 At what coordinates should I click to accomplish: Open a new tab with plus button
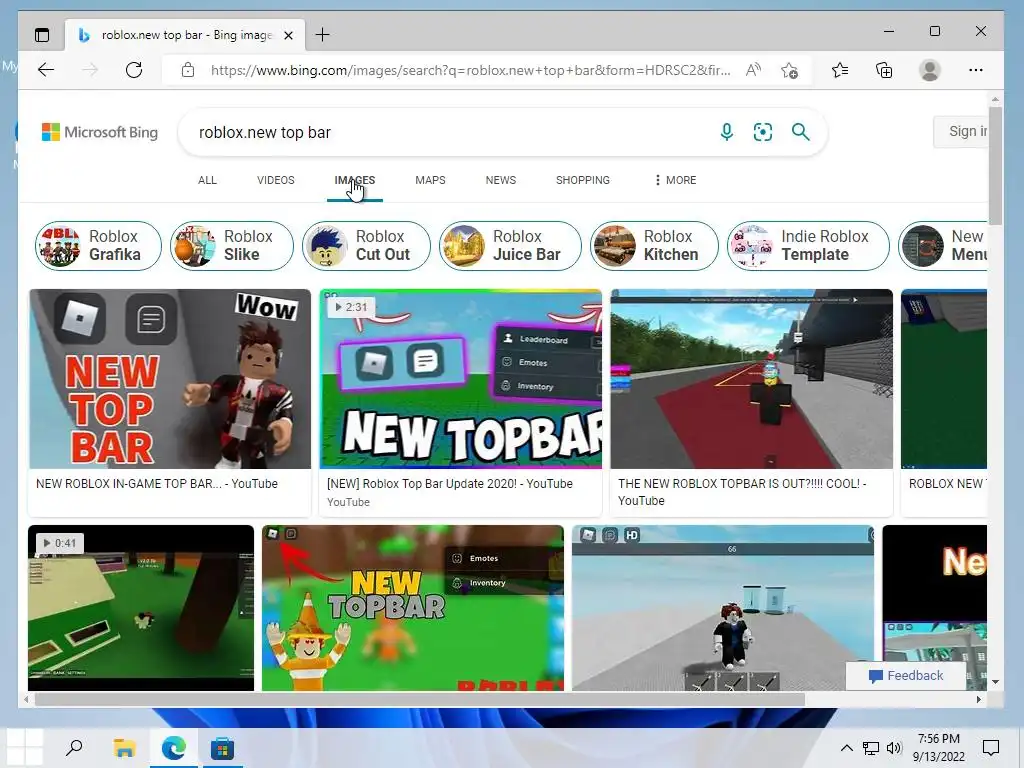tap(323, 35)
